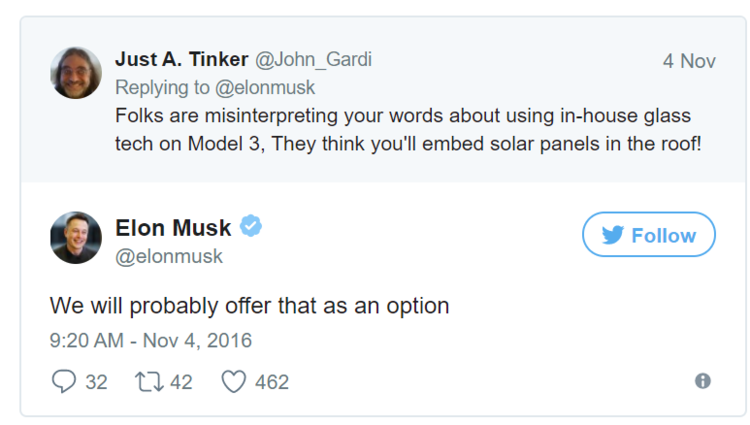
Task: View the 32 replies count
Action: tap(96, 382)
